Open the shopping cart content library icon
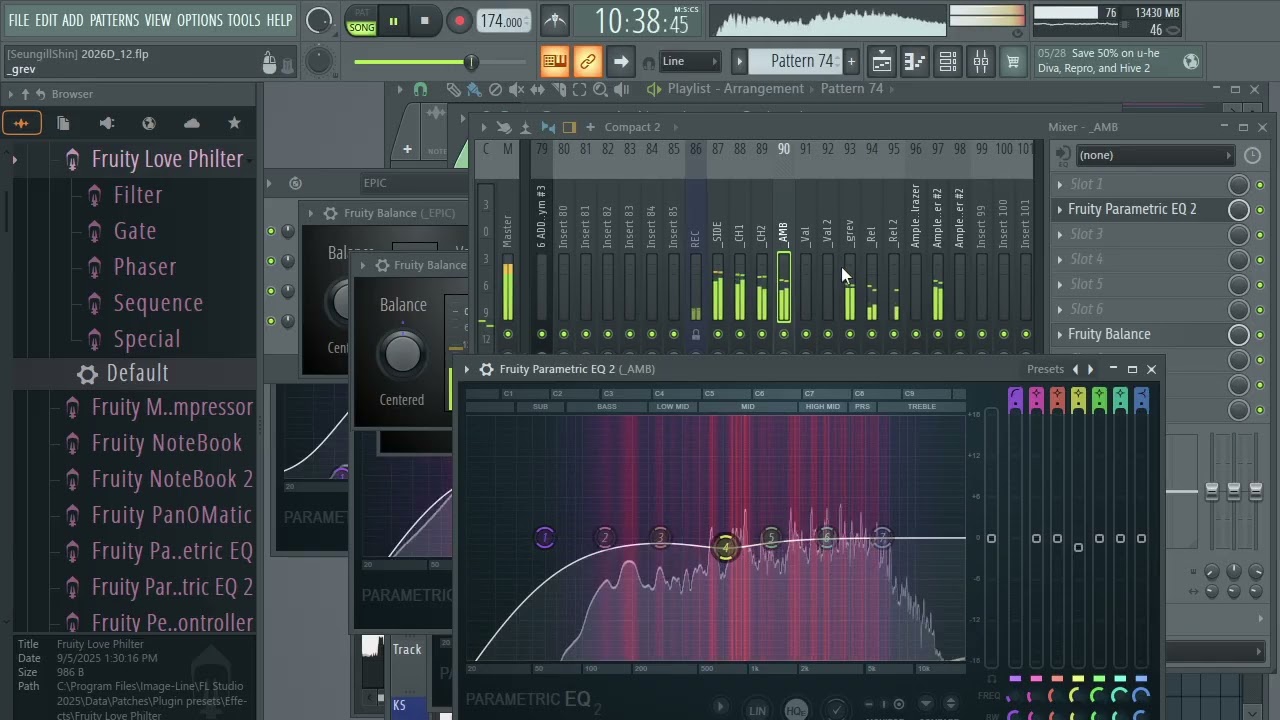1280x720 pixels. pos(1013,62)
